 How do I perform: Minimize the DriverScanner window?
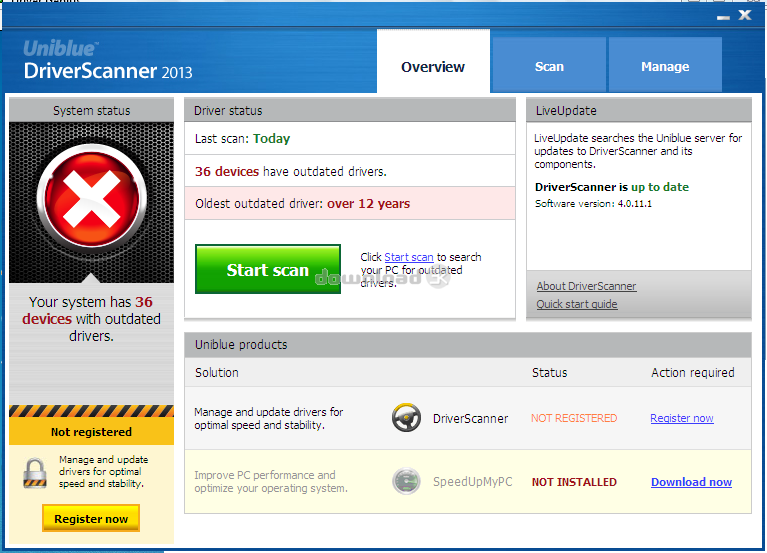coord(722,15)
